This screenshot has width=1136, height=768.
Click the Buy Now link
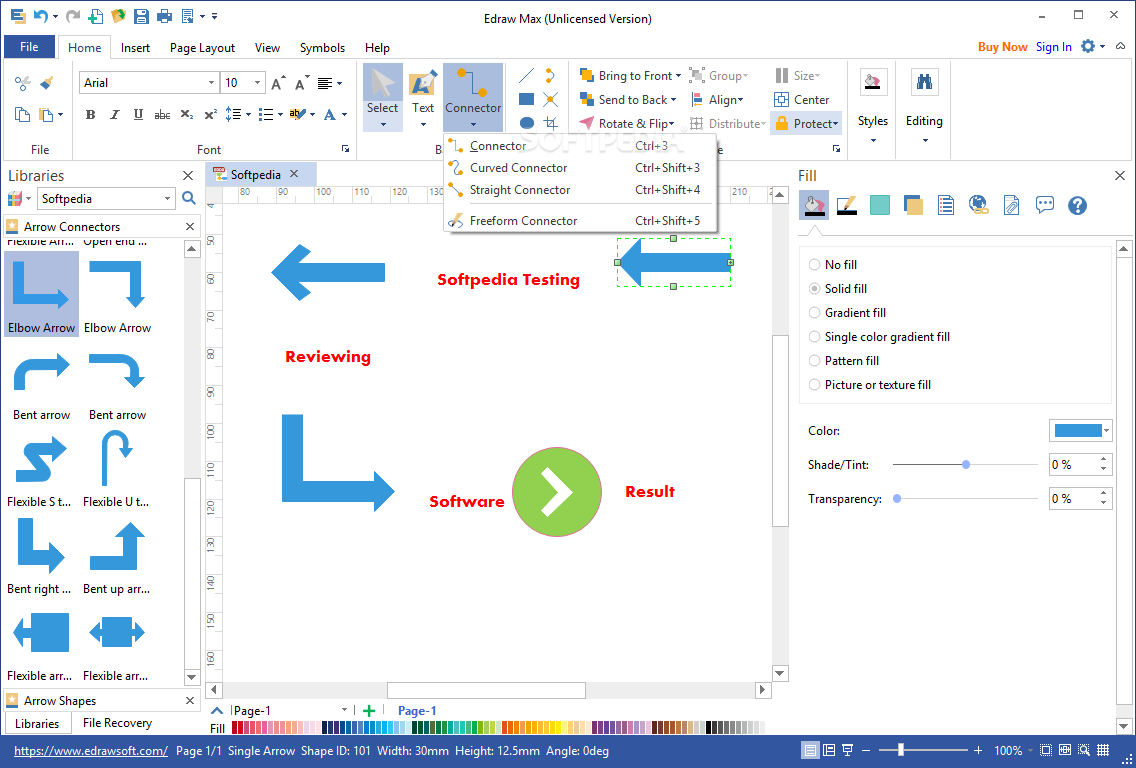pyautogui.click(x=1003, y=46)
